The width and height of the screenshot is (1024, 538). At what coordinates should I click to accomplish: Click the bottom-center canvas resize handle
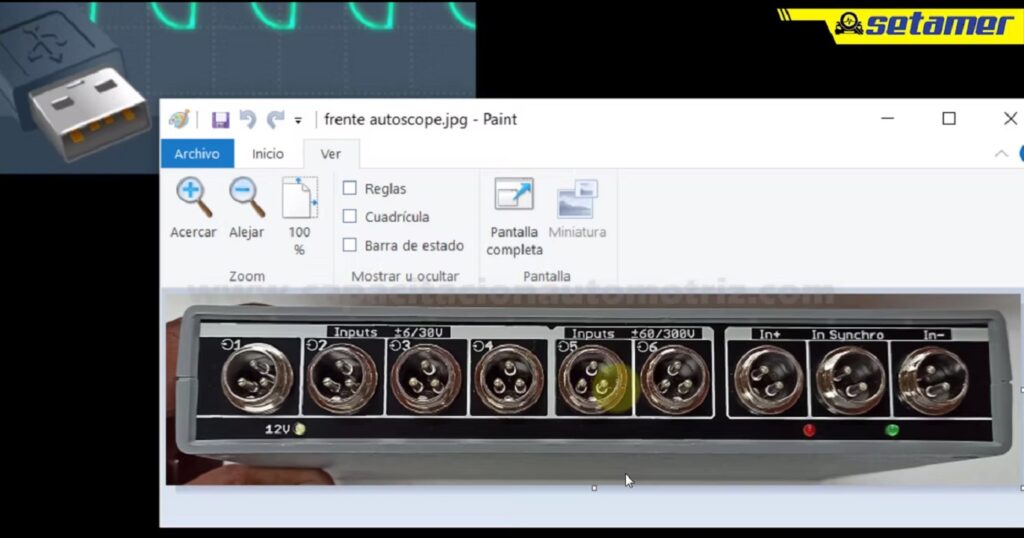pos(594,488)
